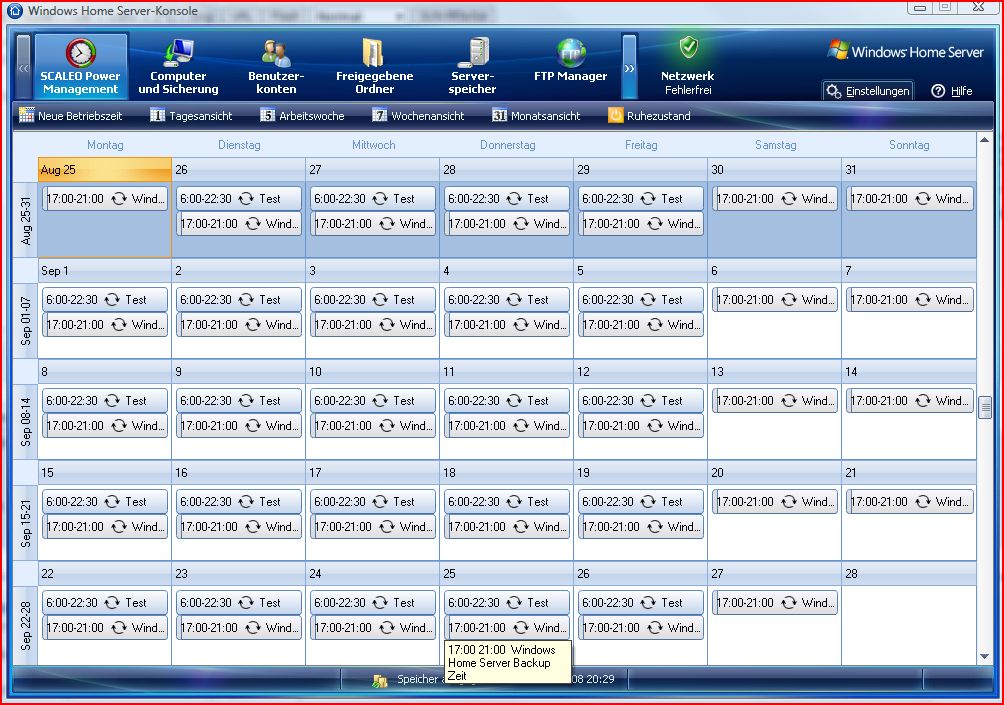This screenshot has height=705, width=1004.
Task: Open the FTP Manager tab
Action: (x=571, y=61)
